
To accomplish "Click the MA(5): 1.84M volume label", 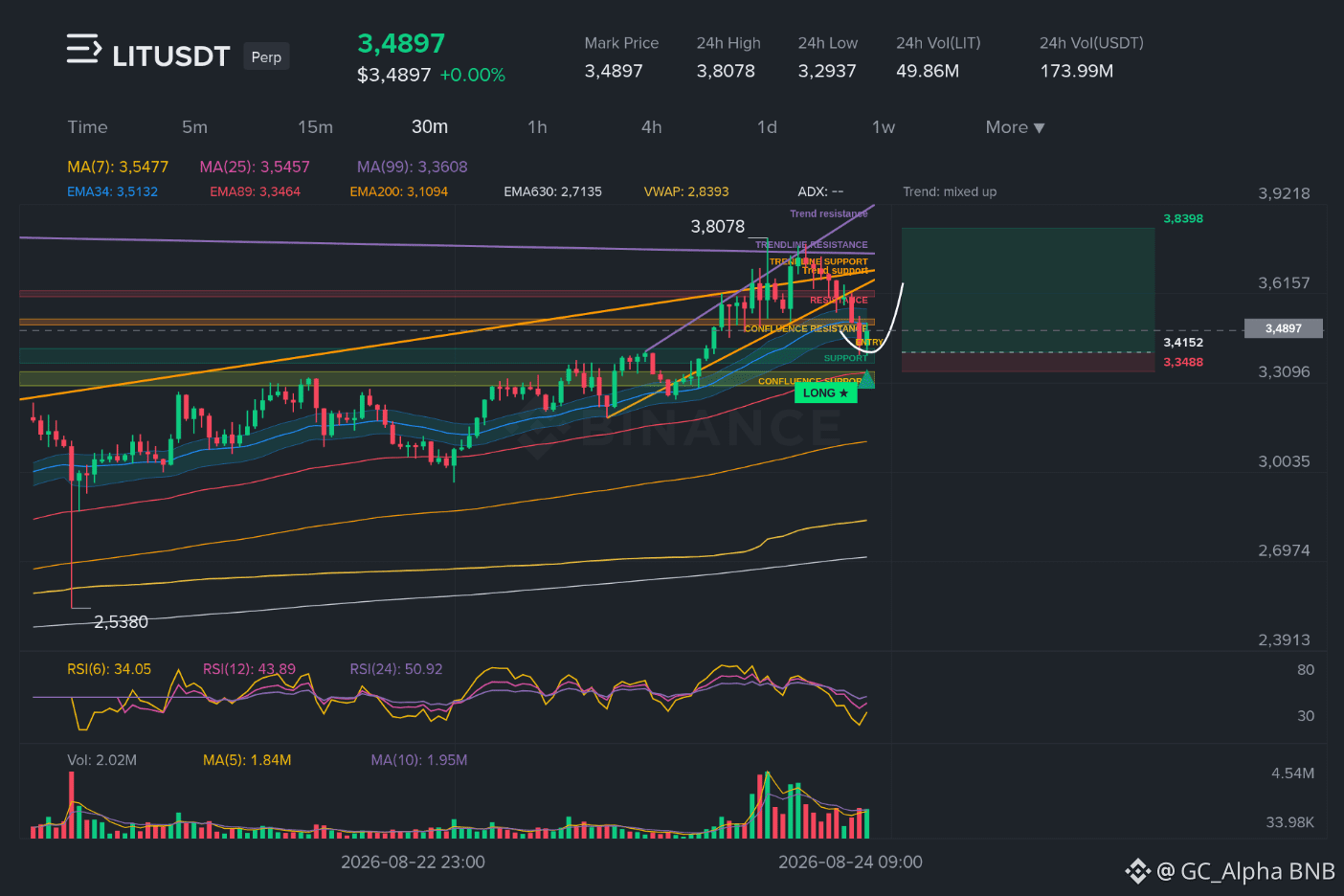I will [x=247, y=760].
